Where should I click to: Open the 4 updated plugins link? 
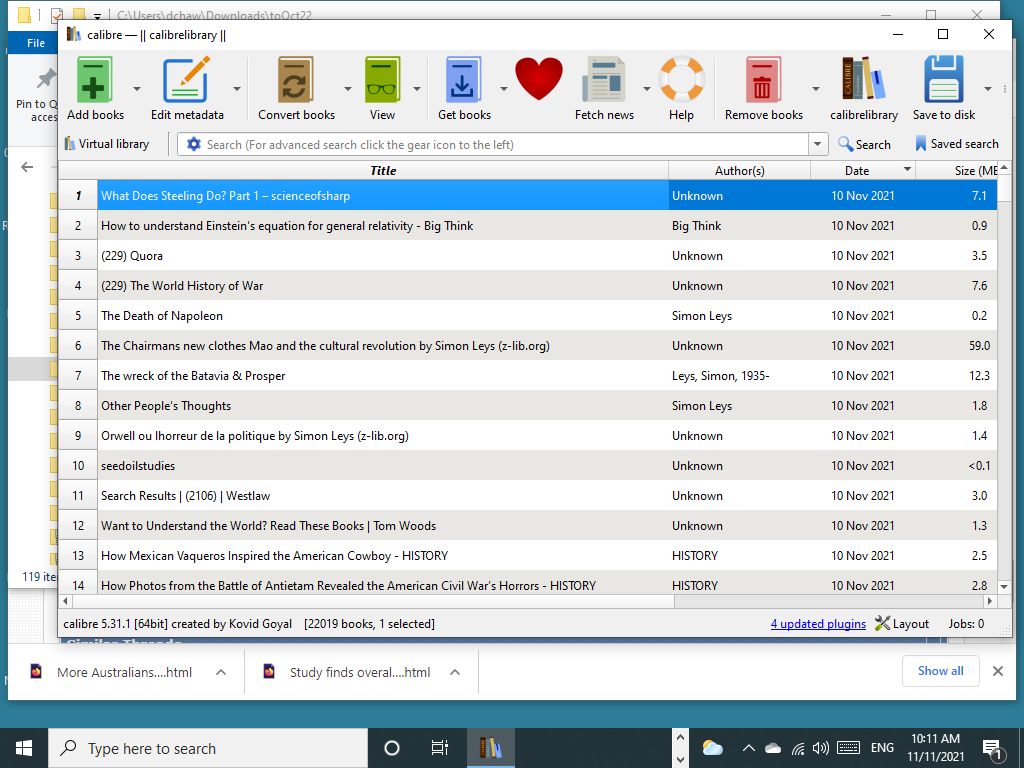[818, 624]
